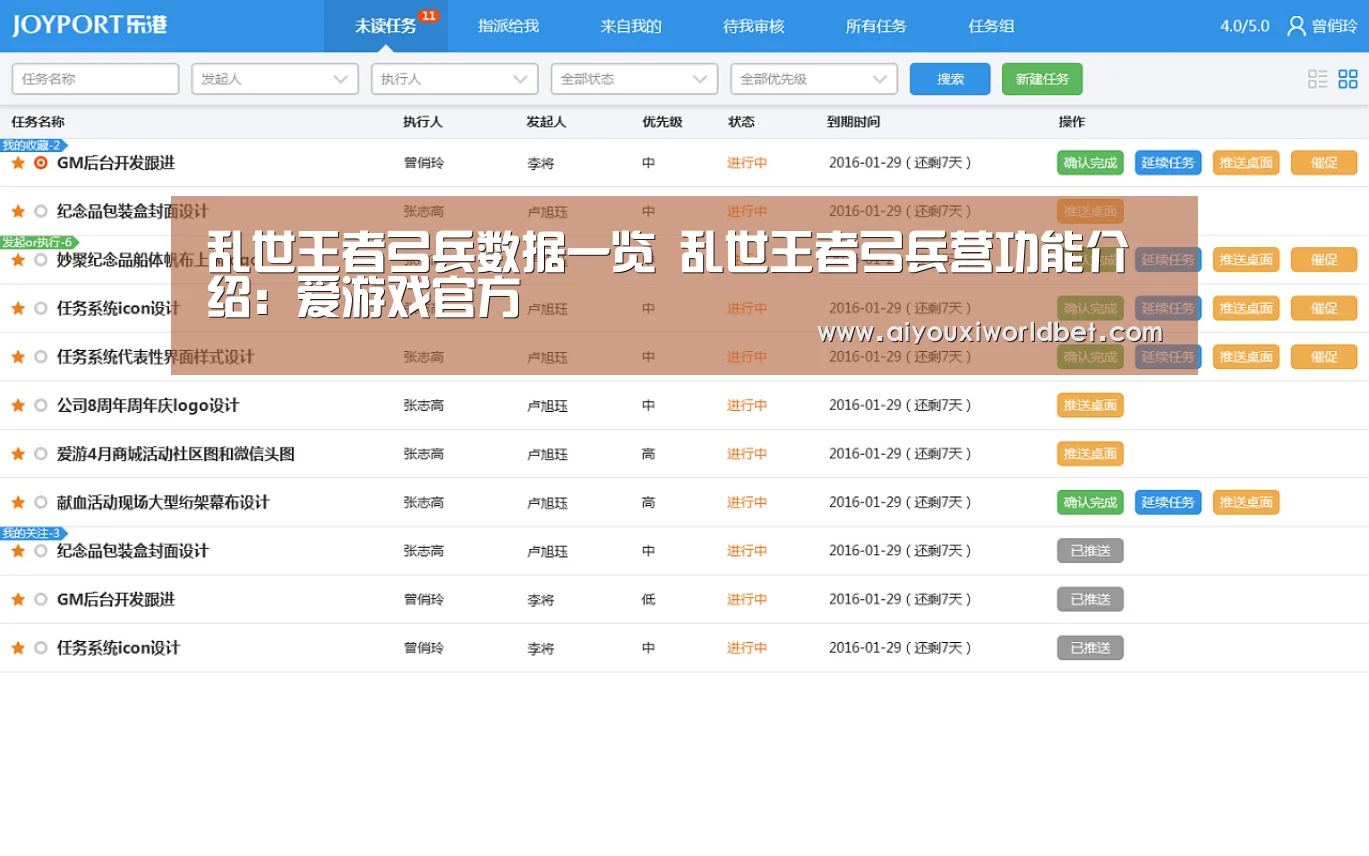The image size is (1369, 856).
Task: Select radio for 纪念品包装盒封面设计 under 我的关注
Action: click(x=41, y=551)
